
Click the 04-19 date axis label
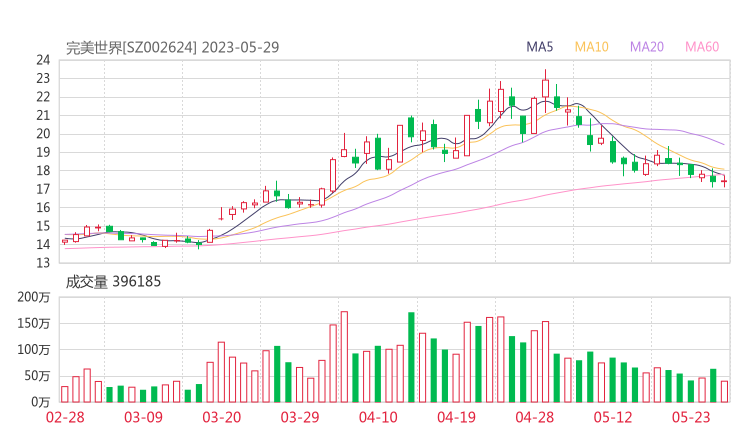456,417
